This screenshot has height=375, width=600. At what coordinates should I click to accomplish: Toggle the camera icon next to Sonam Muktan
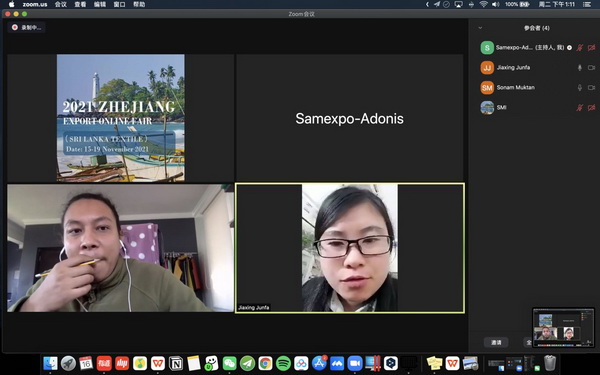(592, 88)
